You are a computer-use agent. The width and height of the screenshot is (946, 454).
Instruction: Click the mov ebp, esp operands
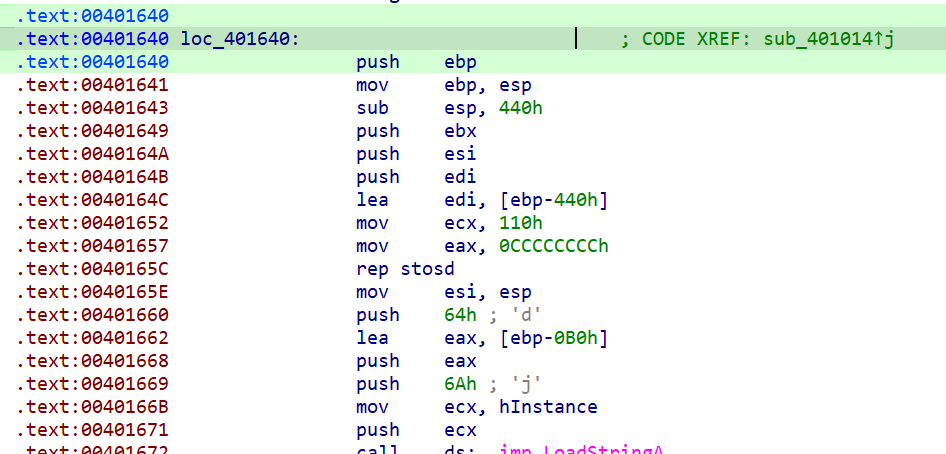[x=487, y=85]
